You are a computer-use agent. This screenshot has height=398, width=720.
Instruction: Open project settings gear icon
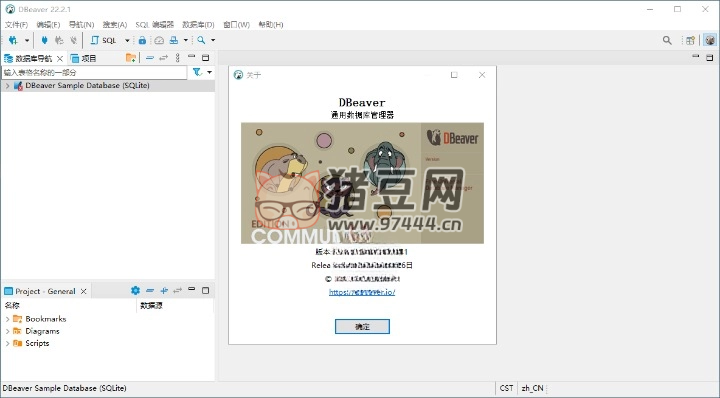click(135, 291)
